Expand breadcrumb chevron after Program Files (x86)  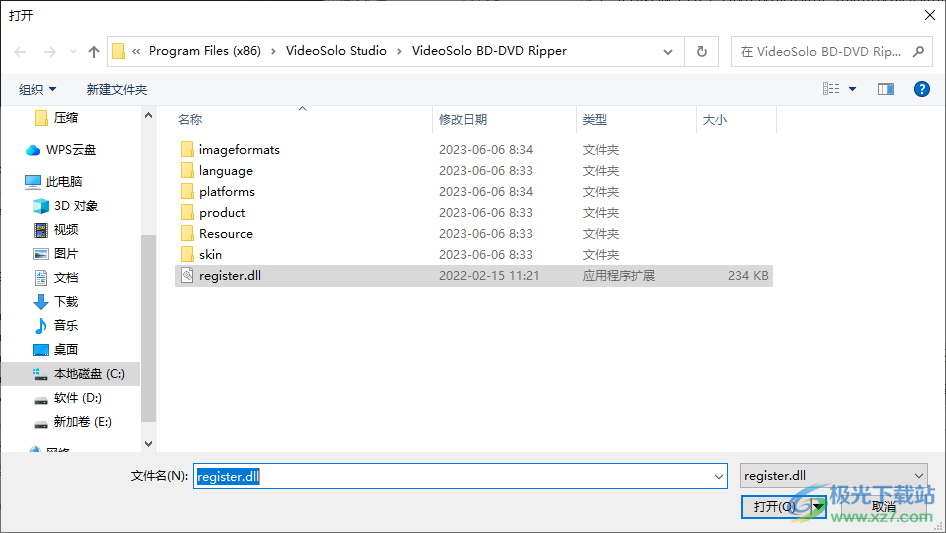coord(273,51)
